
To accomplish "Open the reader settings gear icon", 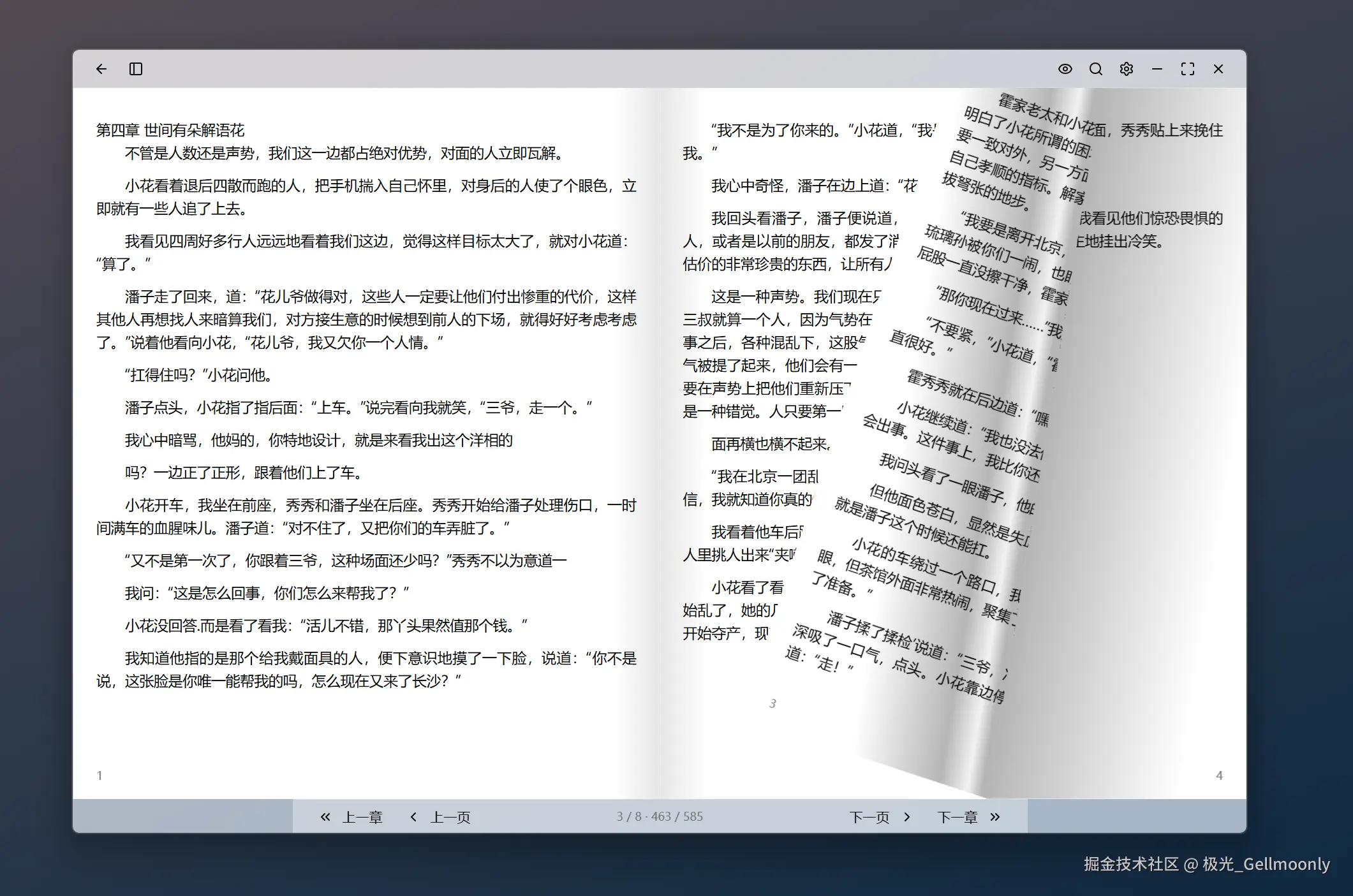I will (x=1127, y=69).
